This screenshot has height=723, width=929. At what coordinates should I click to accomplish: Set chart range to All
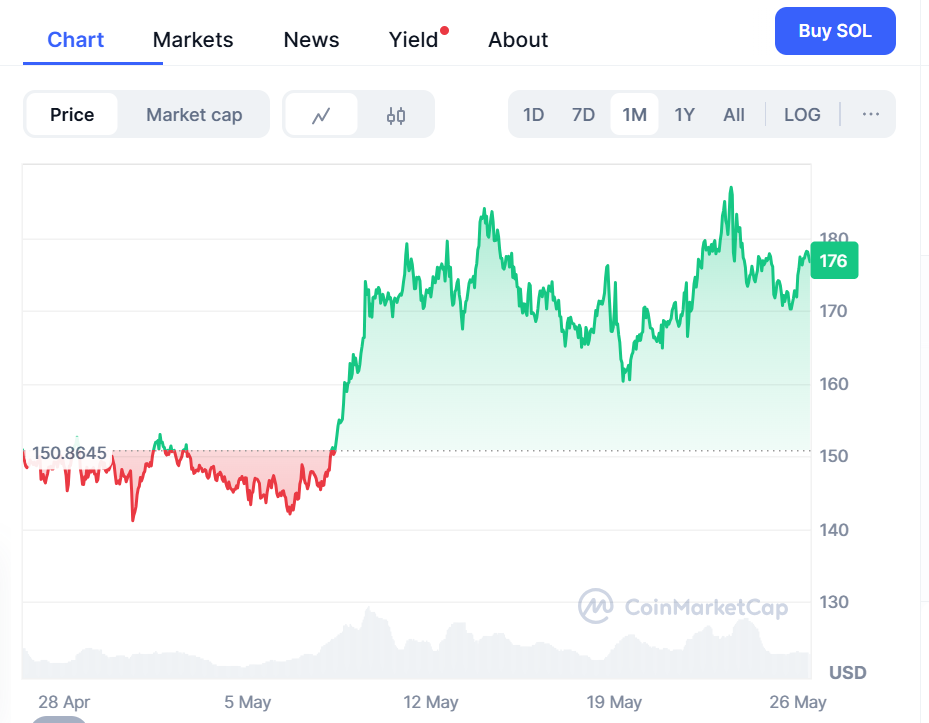(x=733, y=114)
